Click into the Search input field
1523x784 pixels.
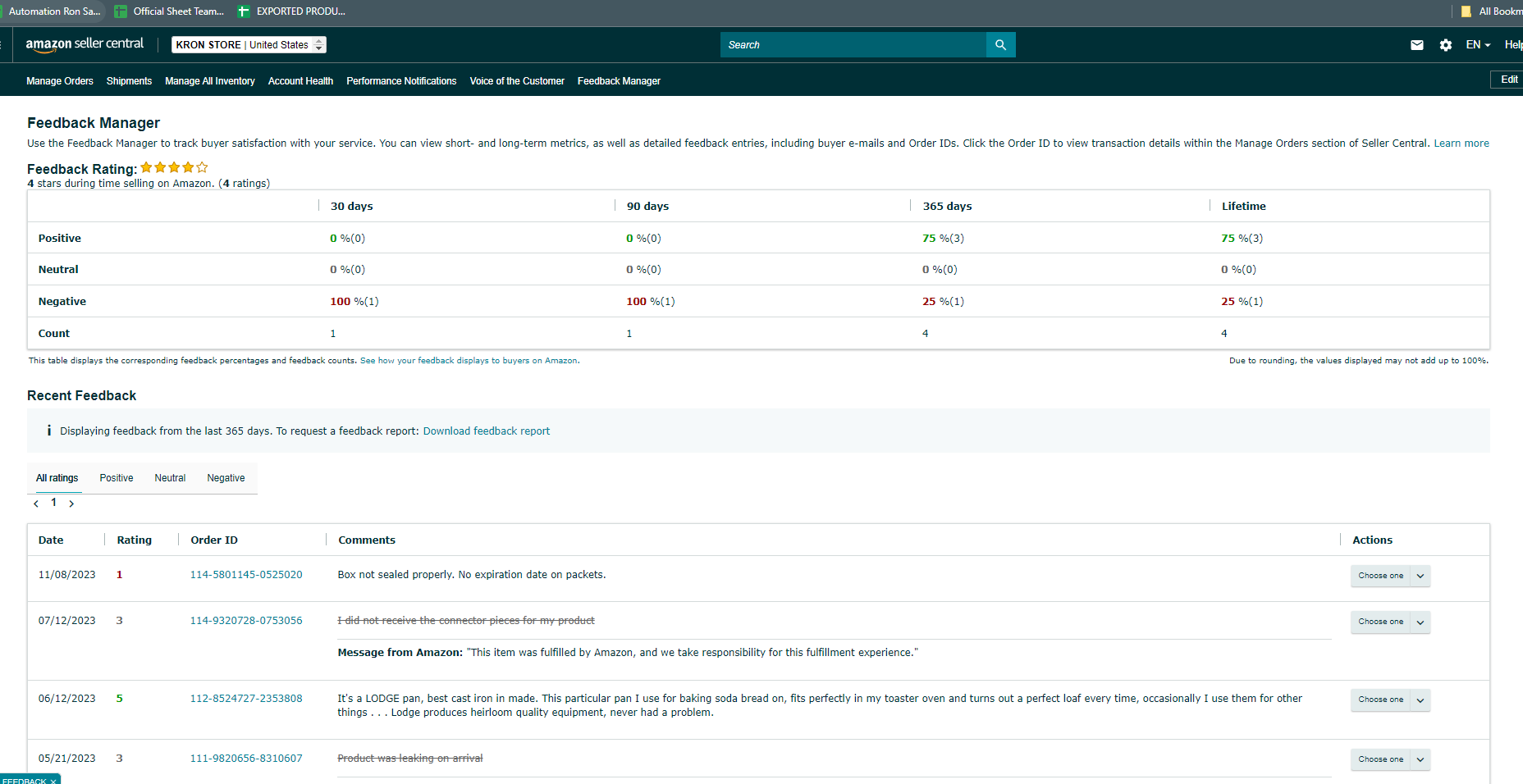(853, 45)
